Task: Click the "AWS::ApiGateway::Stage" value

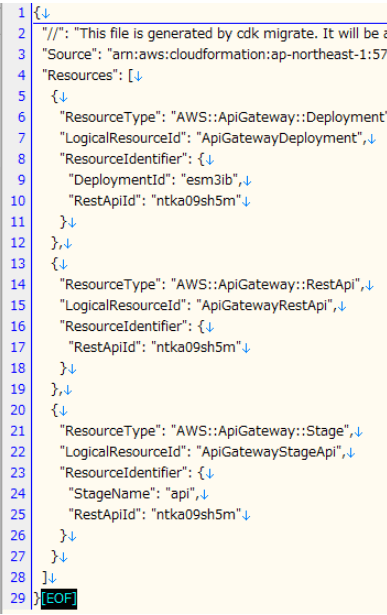Action: 260,431
